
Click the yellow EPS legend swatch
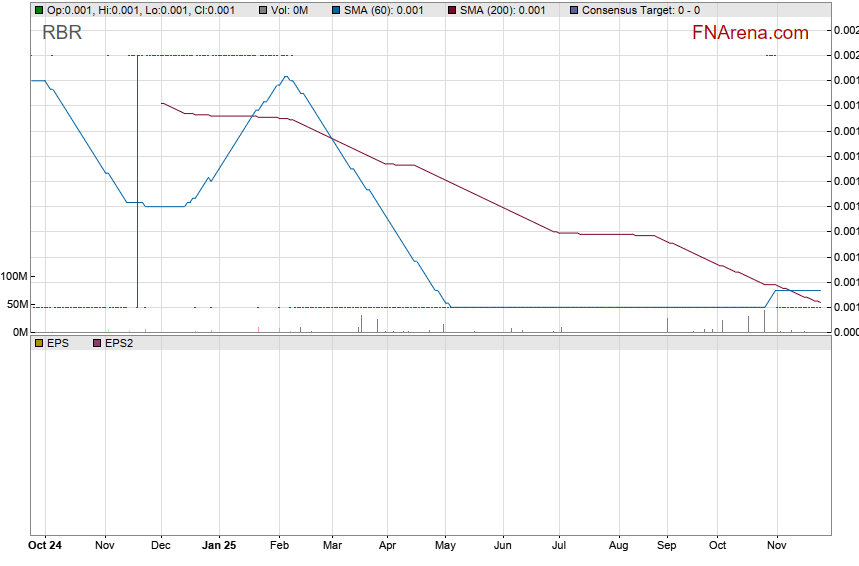38,343
